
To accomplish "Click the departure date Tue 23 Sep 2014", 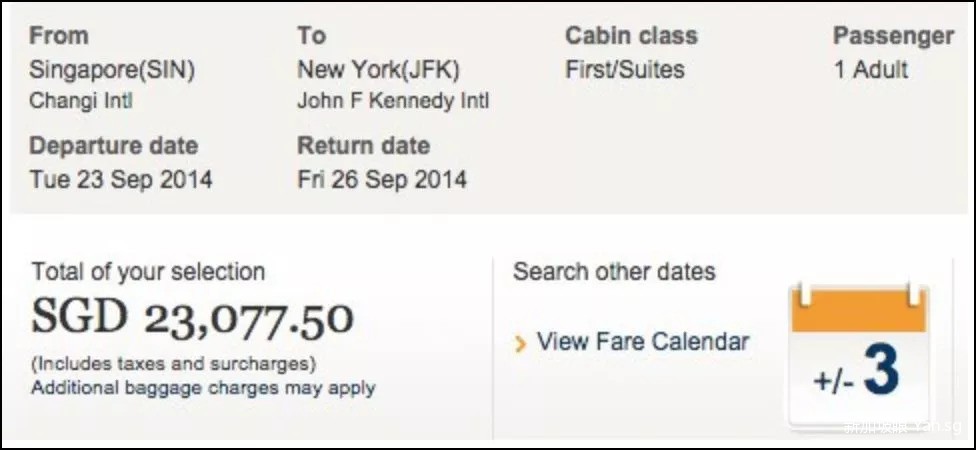I will tap(121, 180).
